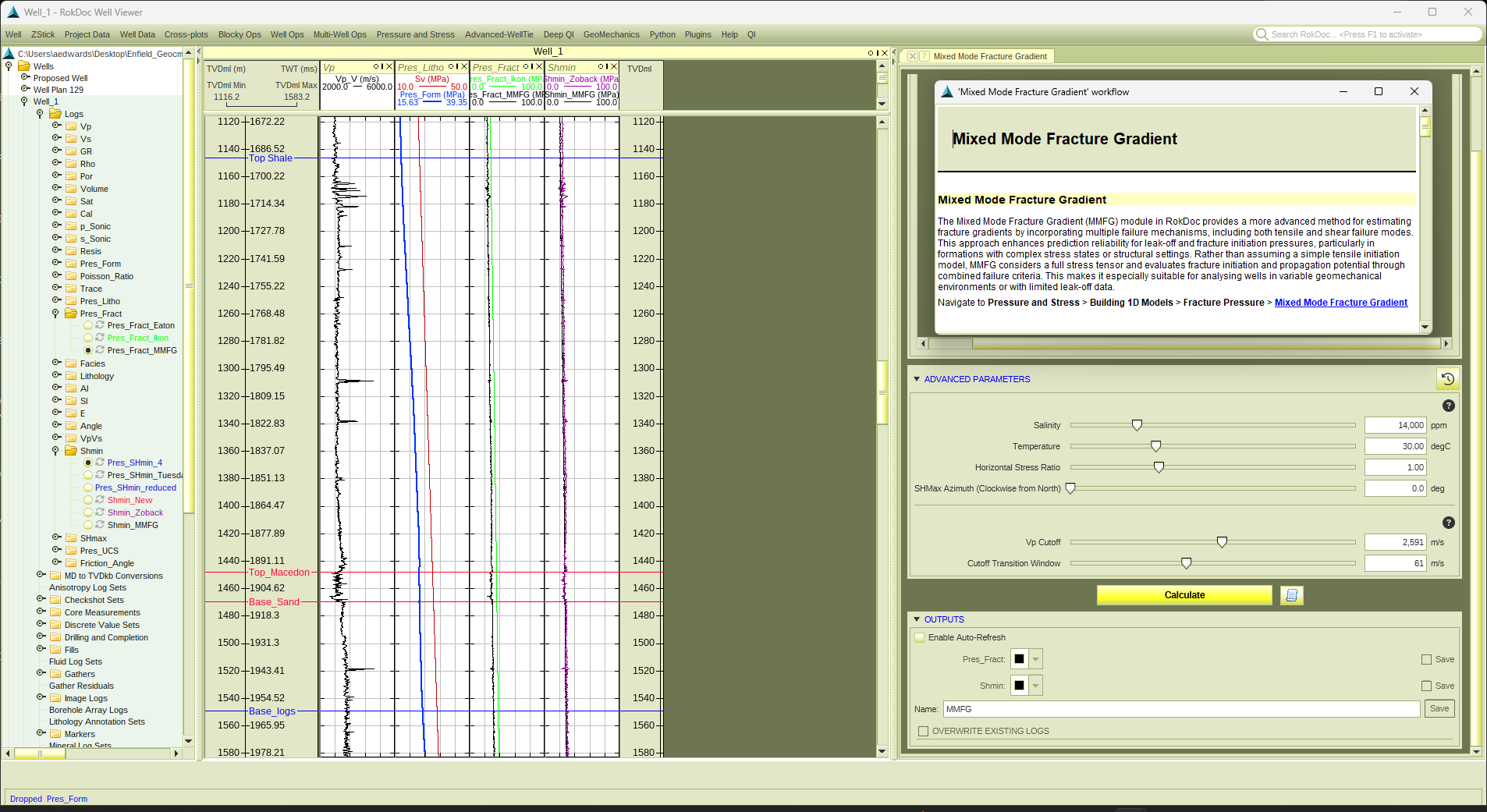Screen dimensions: 1487x812
Task: Expand the SHmax log node
Action: click(x=56, y=537)
